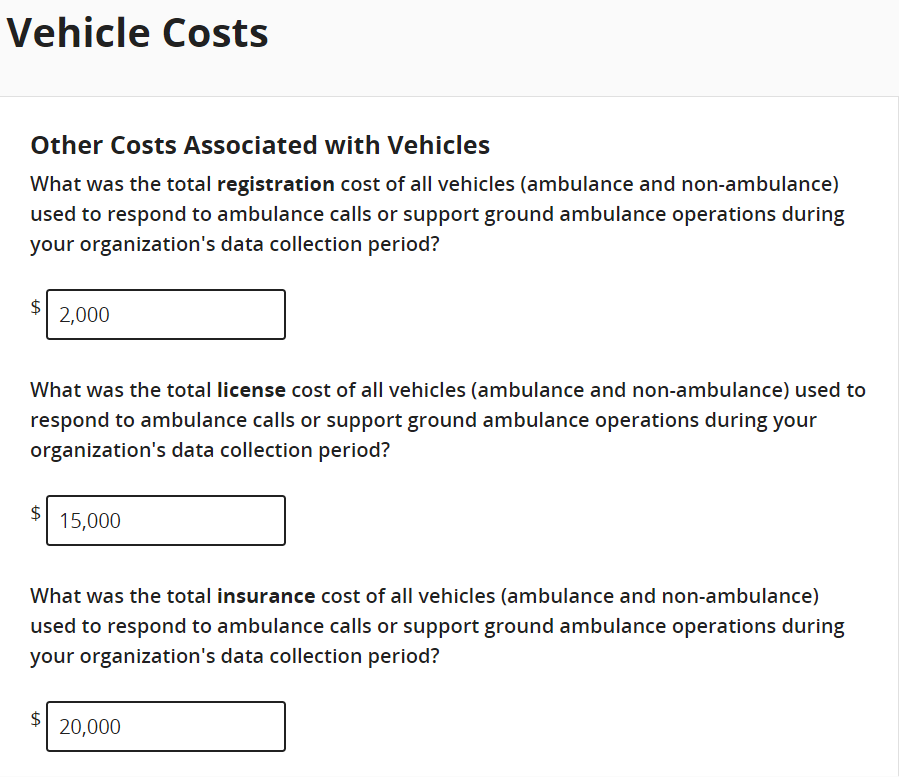The width and height of the screenshot is (899, 777).
Task: Click the bold word "insurance"
Action: click(266, 596)
